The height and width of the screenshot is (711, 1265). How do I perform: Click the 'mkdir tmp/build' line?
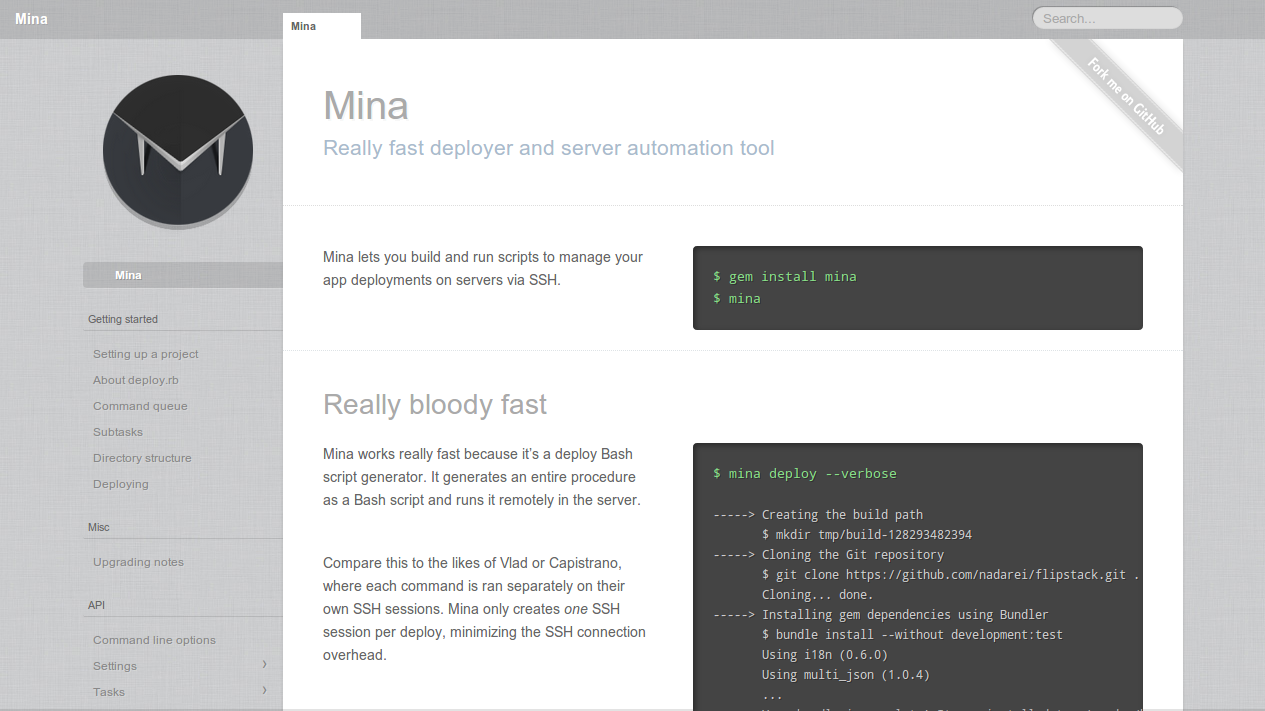867,534
